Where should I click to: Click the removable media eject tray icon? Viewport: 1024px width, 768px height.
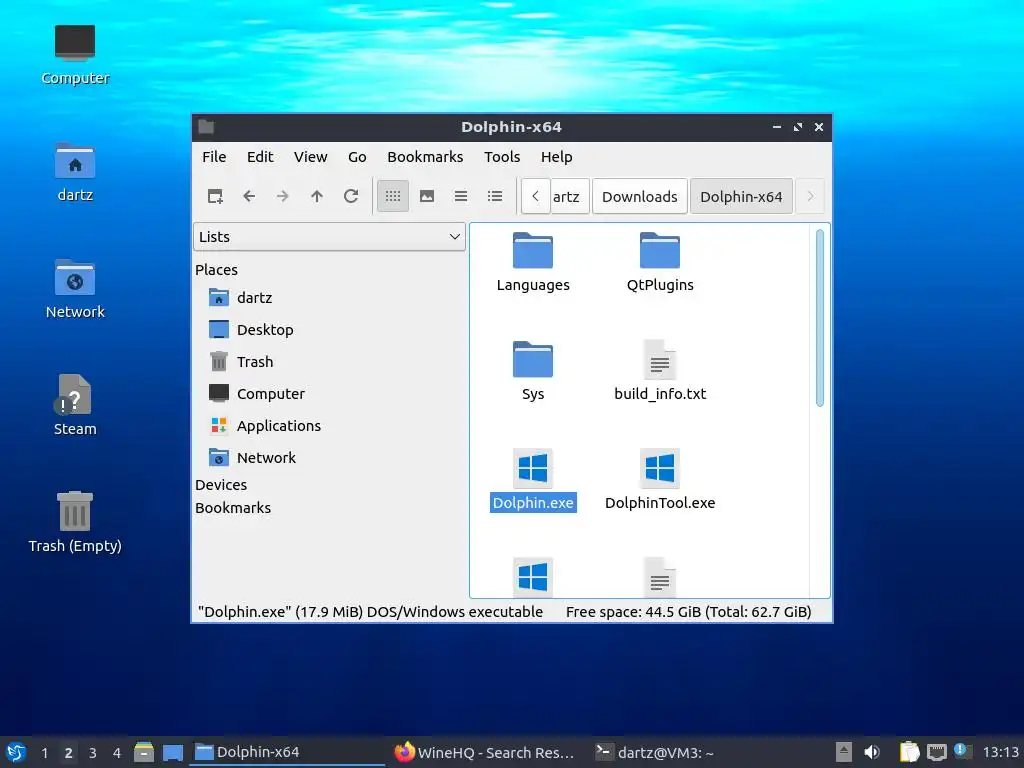844,752
